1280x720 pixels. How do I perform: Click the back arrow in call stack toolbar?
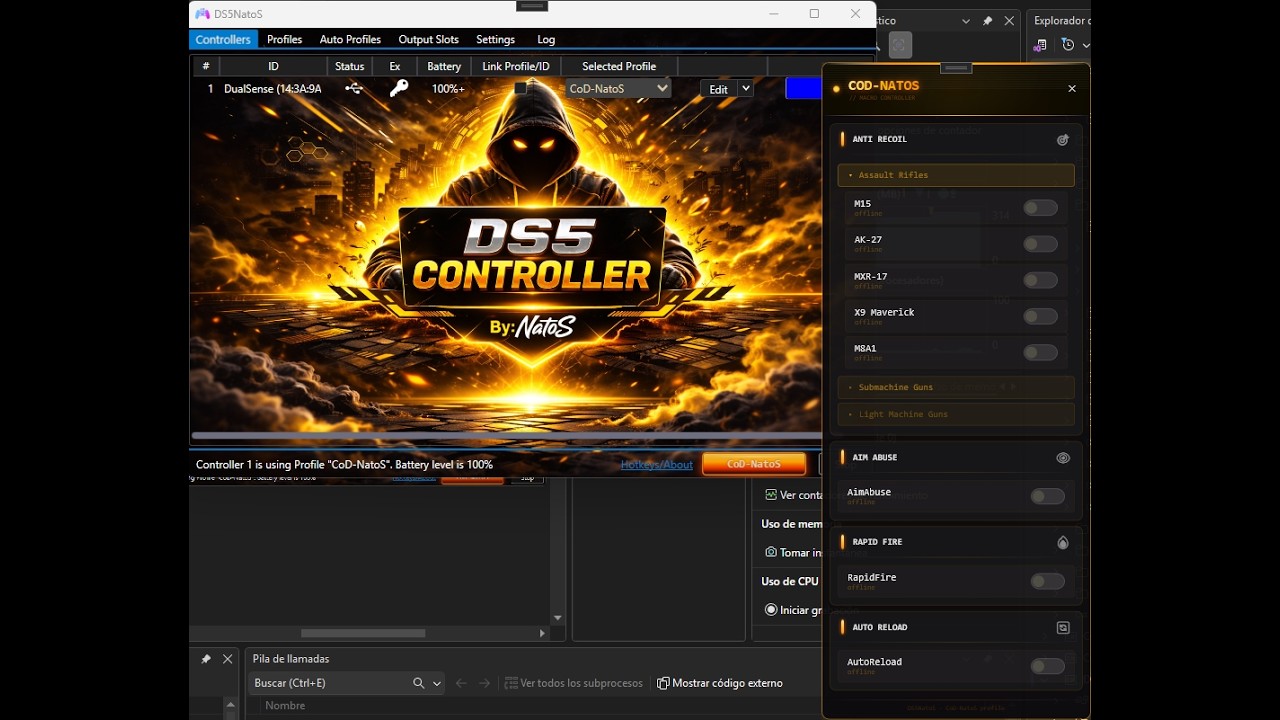click(x=461, y=683)
